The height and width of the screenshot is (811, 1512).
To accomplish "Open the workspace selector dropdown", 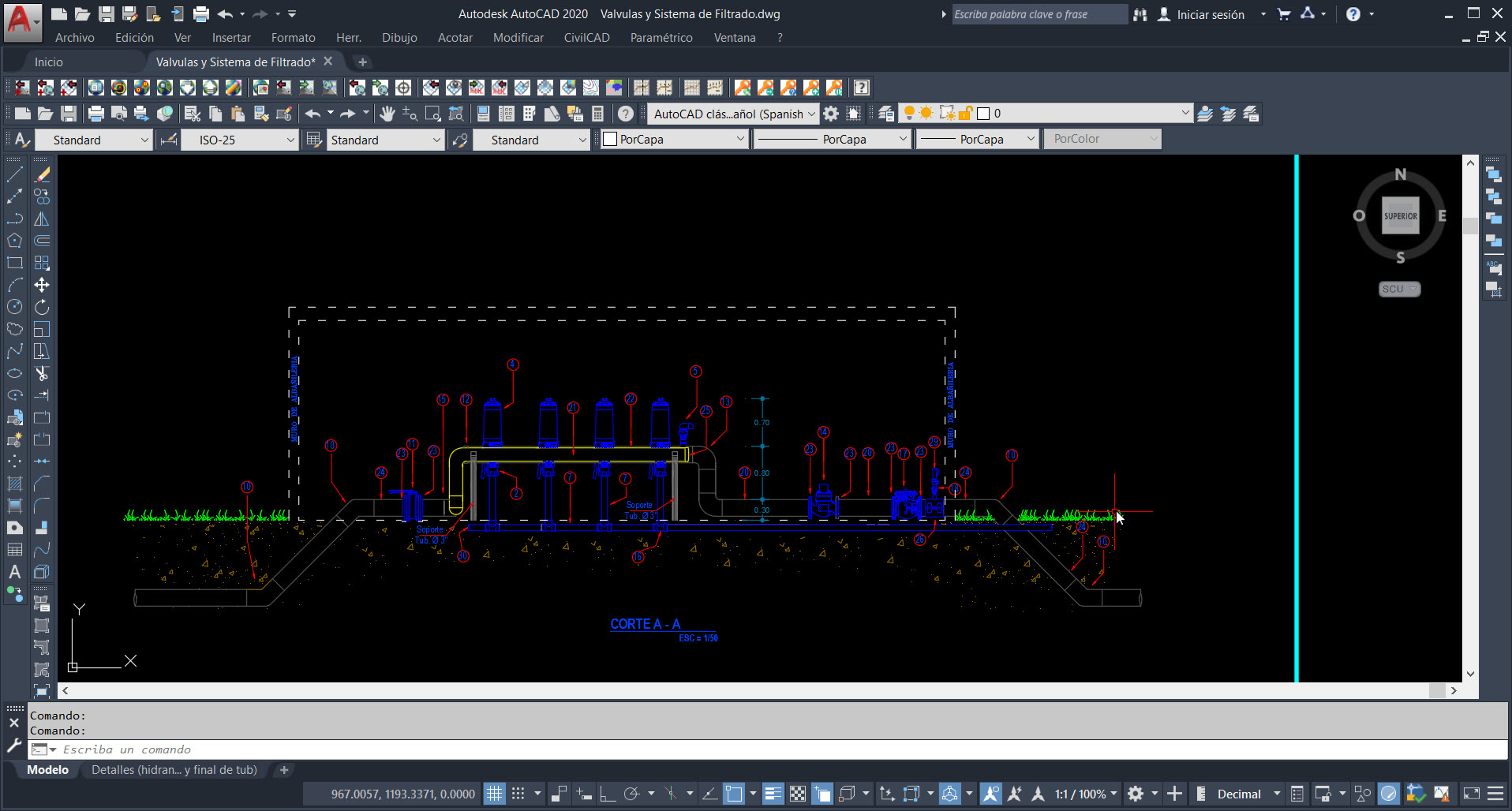I will 813,113.
